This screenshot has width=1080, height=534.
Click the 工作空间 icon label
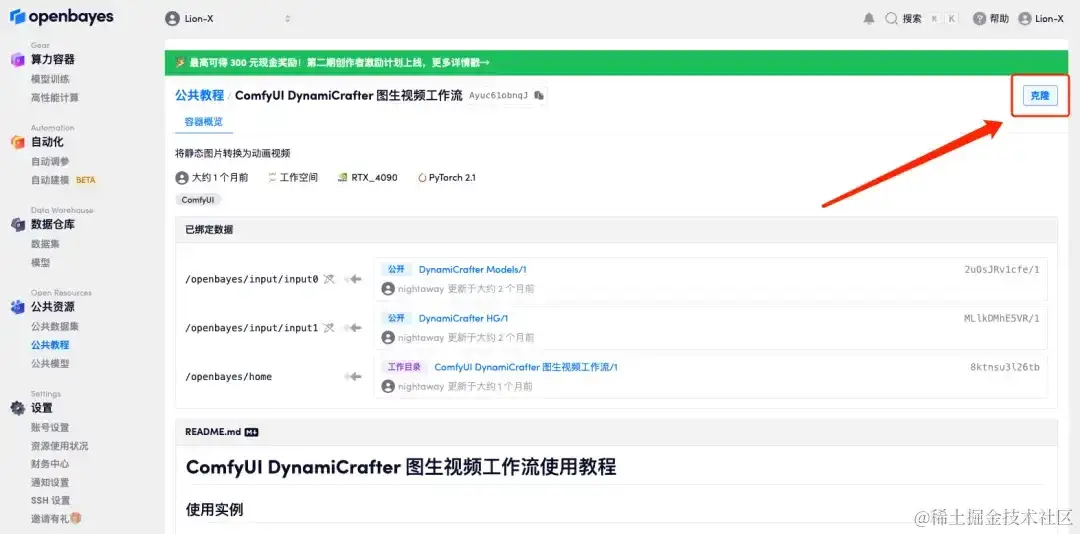[x=293, y=177]
